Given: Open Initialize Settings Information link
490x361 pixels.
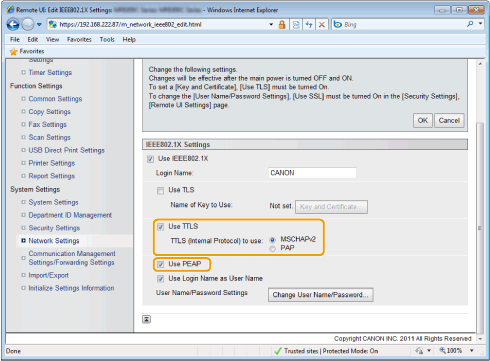Looking at the screenshot, I should coord(71,288).
